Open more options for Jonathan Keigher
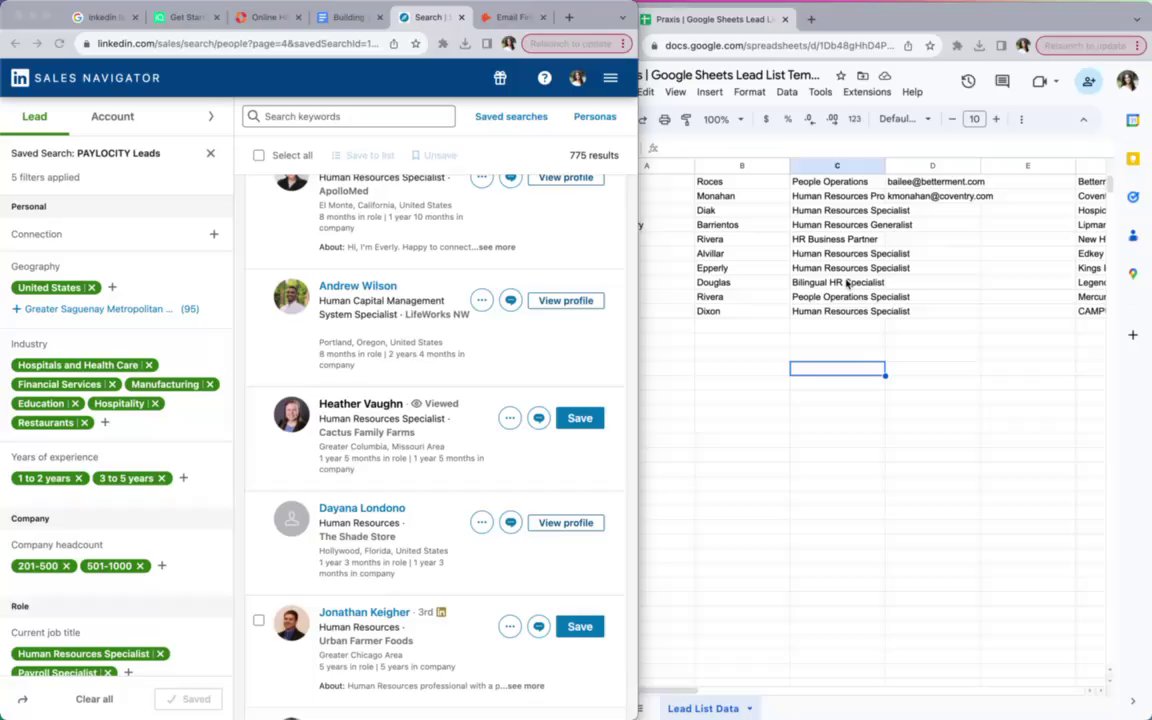 (510, 627)
